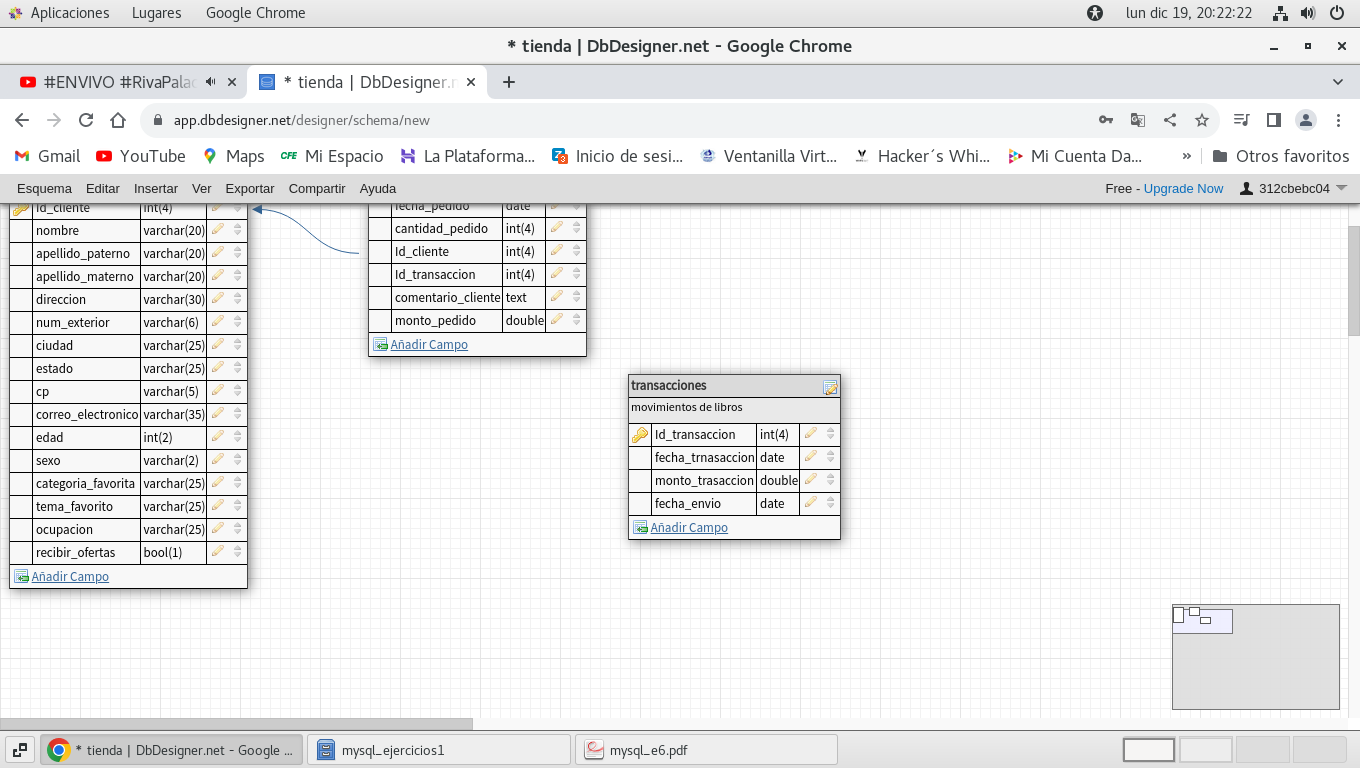Edit the correo_electronico field pencil icon
Screen dimensions: 1360x768
[217, 414]
